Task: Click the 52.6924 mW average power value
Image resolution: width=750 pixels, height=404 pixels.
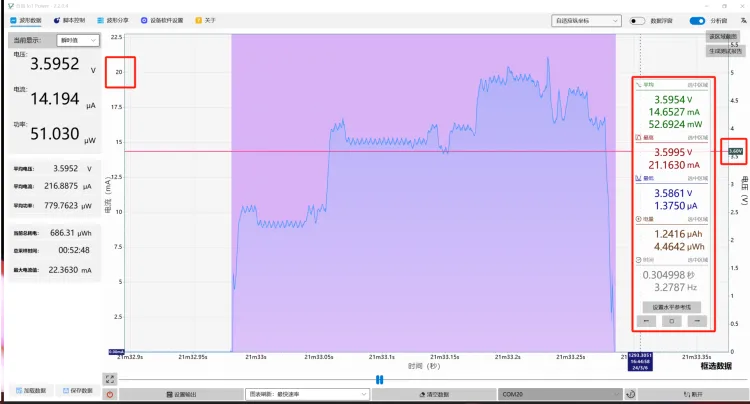Action: click(x=675, y=124)
